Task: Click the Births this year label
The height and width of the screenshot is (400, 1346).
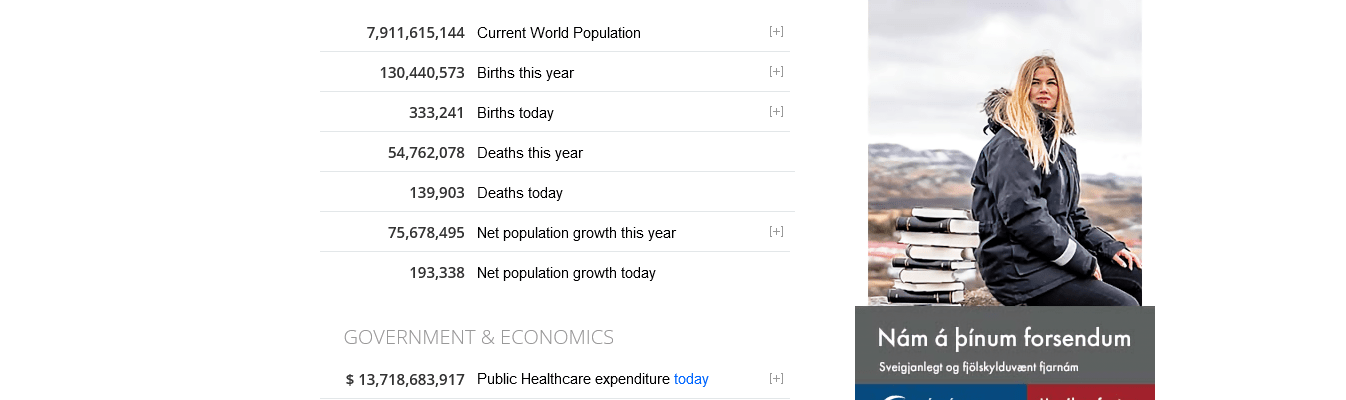Action: [x=525, y=73]
